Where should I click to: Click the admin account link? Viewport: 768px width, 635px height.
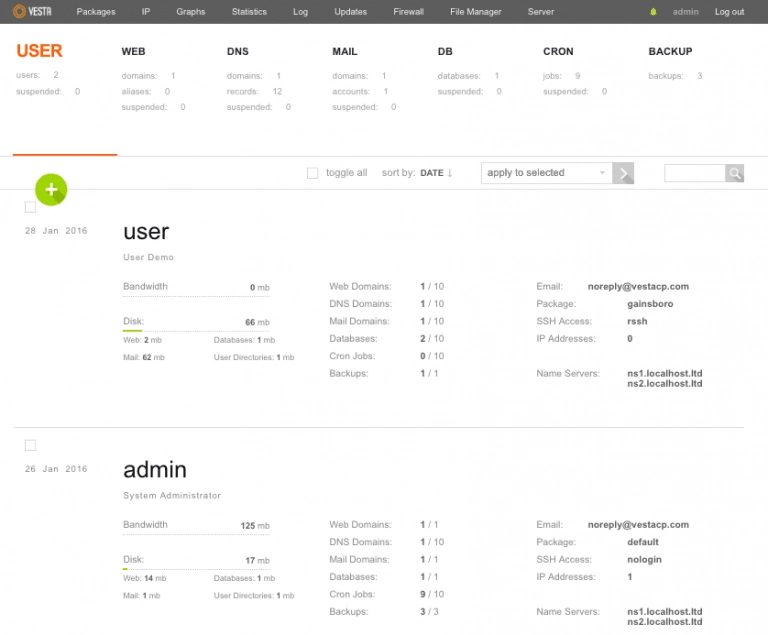coord(686,12)
